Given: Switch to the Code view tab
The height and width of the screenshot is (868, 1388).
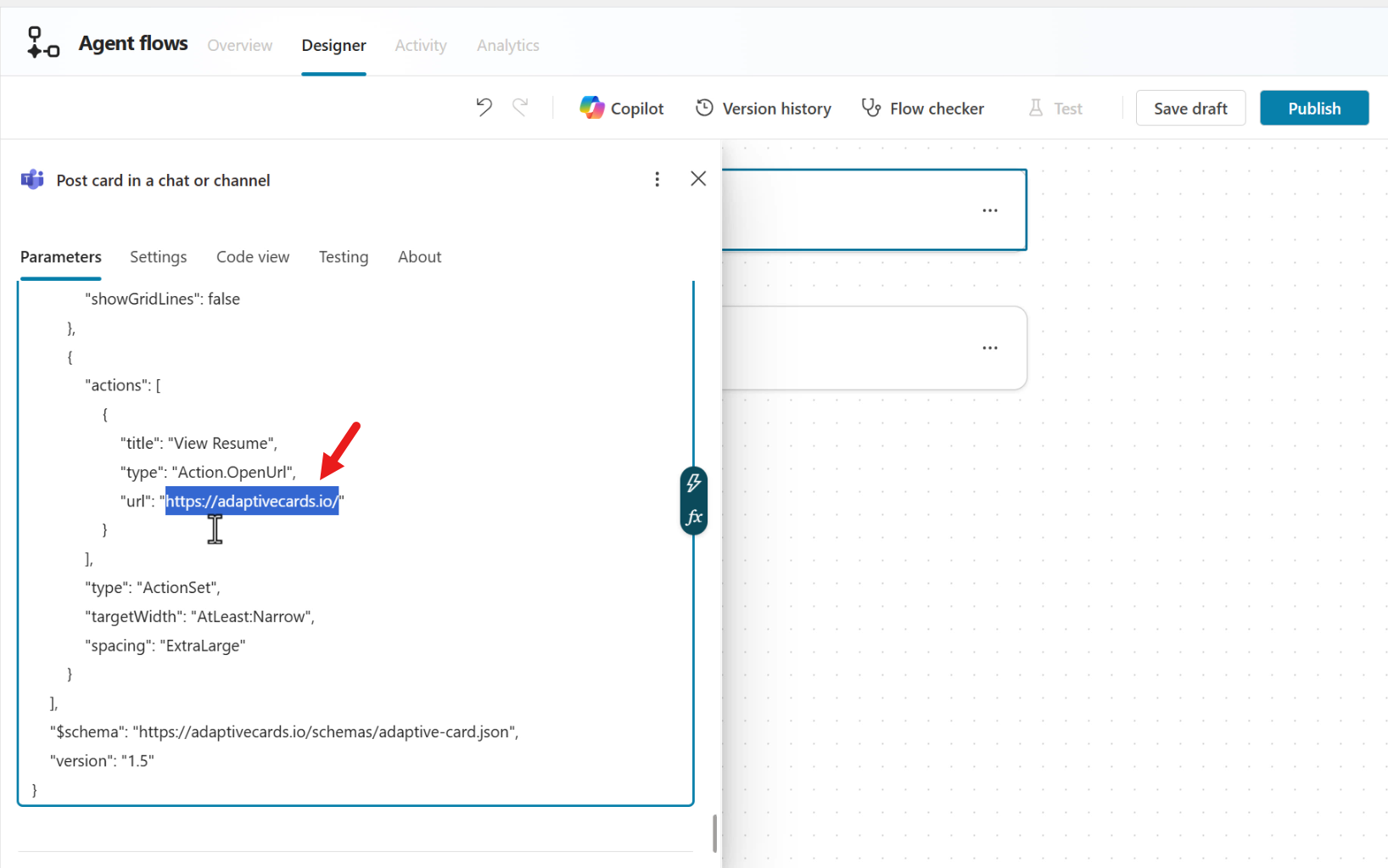Looking at the screenshot, I should point(252,256).
